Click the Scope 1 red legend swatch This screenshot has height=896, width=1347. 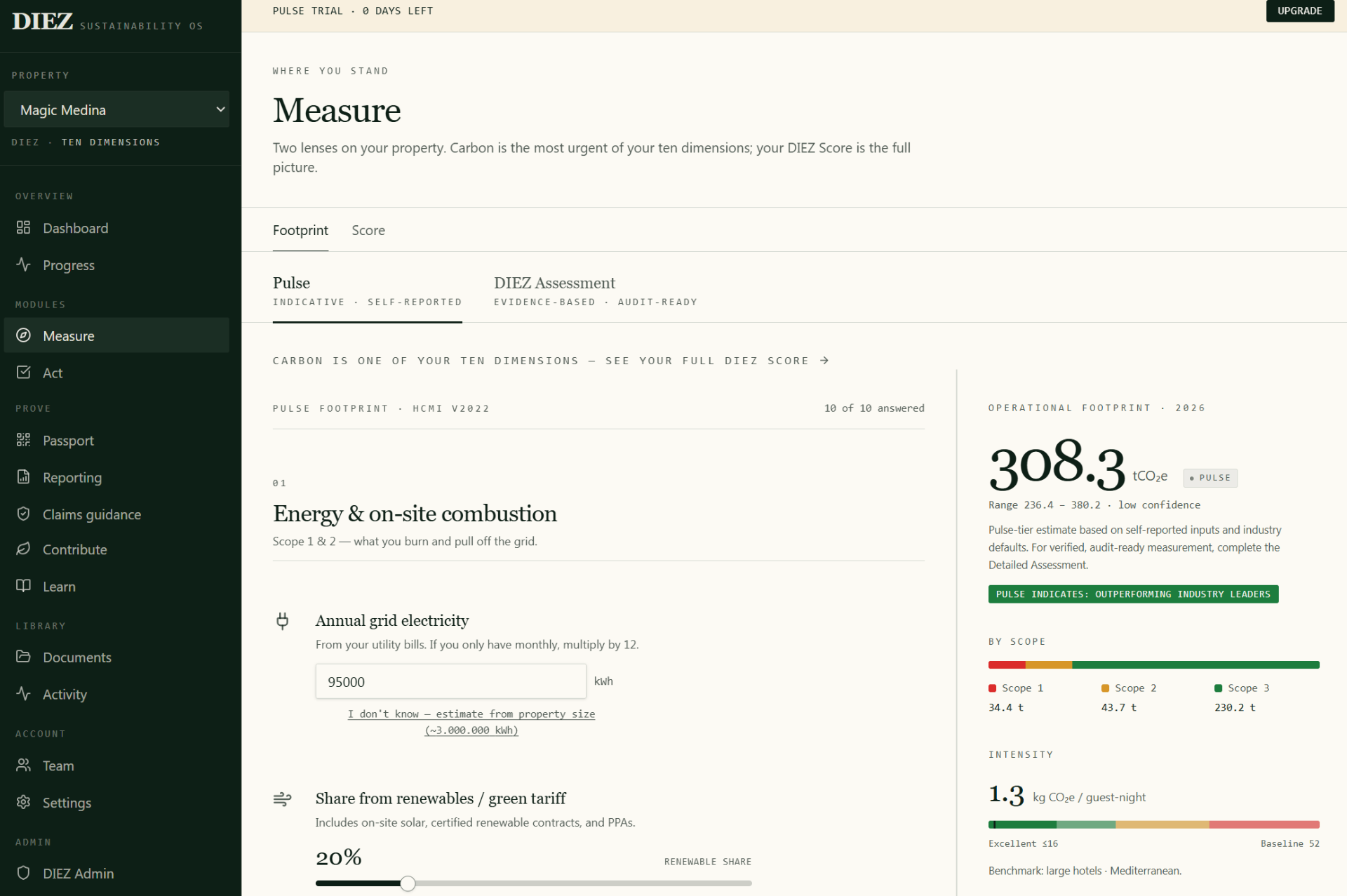(992, 688)
